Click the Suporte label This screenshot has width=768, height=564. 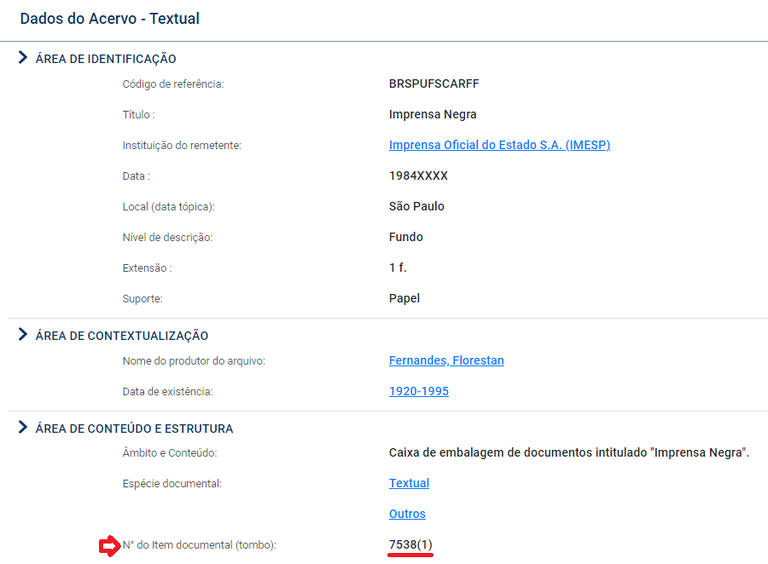click(x=143, y=299)
